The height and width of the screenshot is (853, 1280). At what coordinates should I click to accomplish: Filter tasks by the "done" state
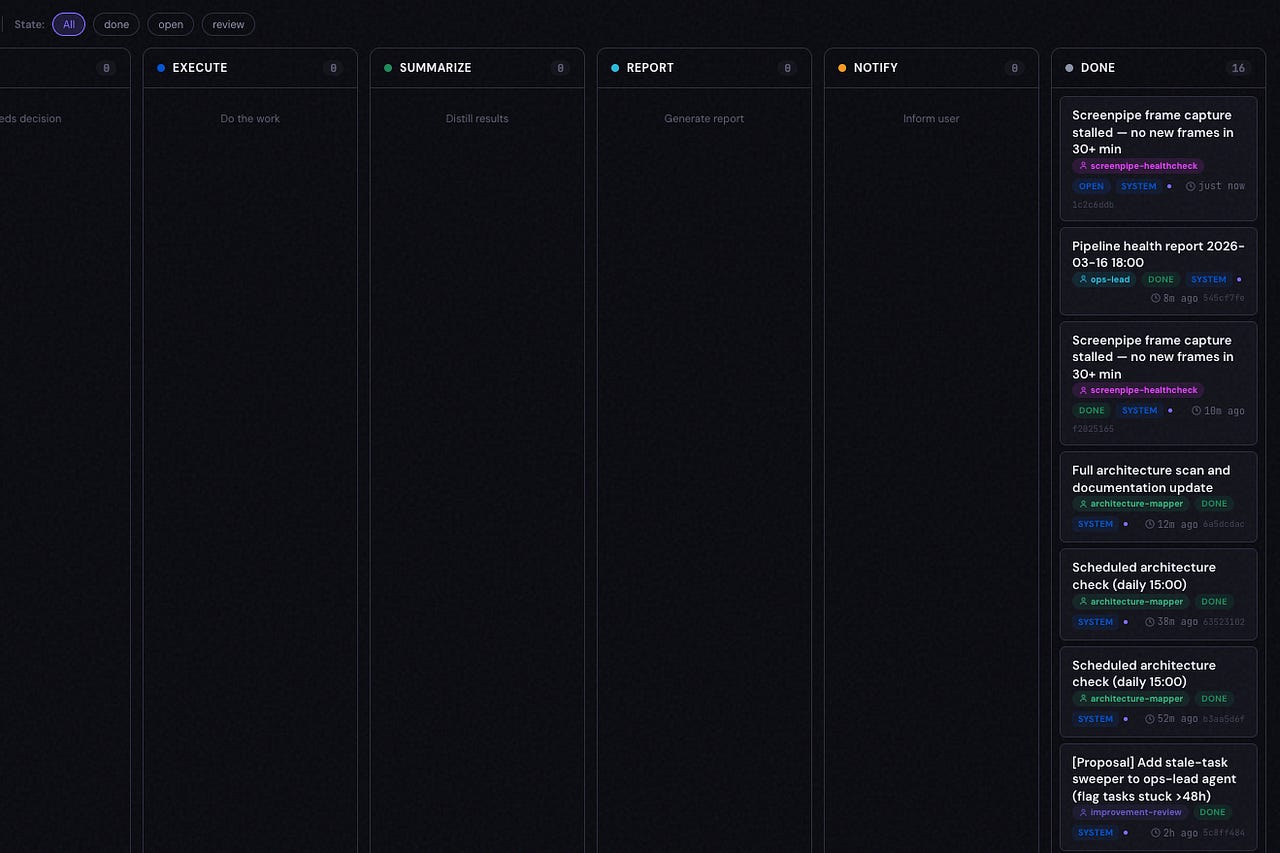[116, 24]
